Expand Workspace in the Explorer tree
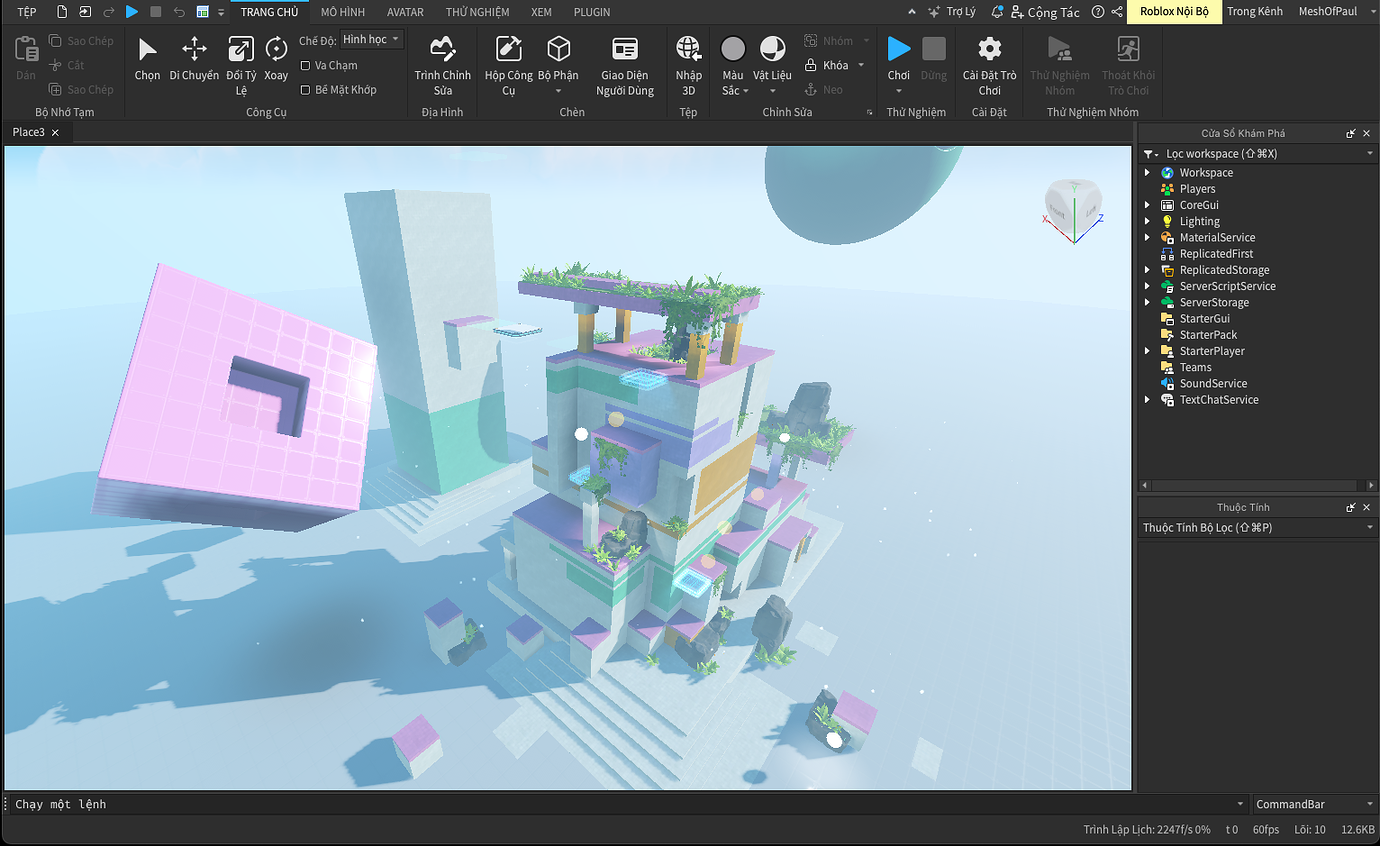 (1146, 172)
